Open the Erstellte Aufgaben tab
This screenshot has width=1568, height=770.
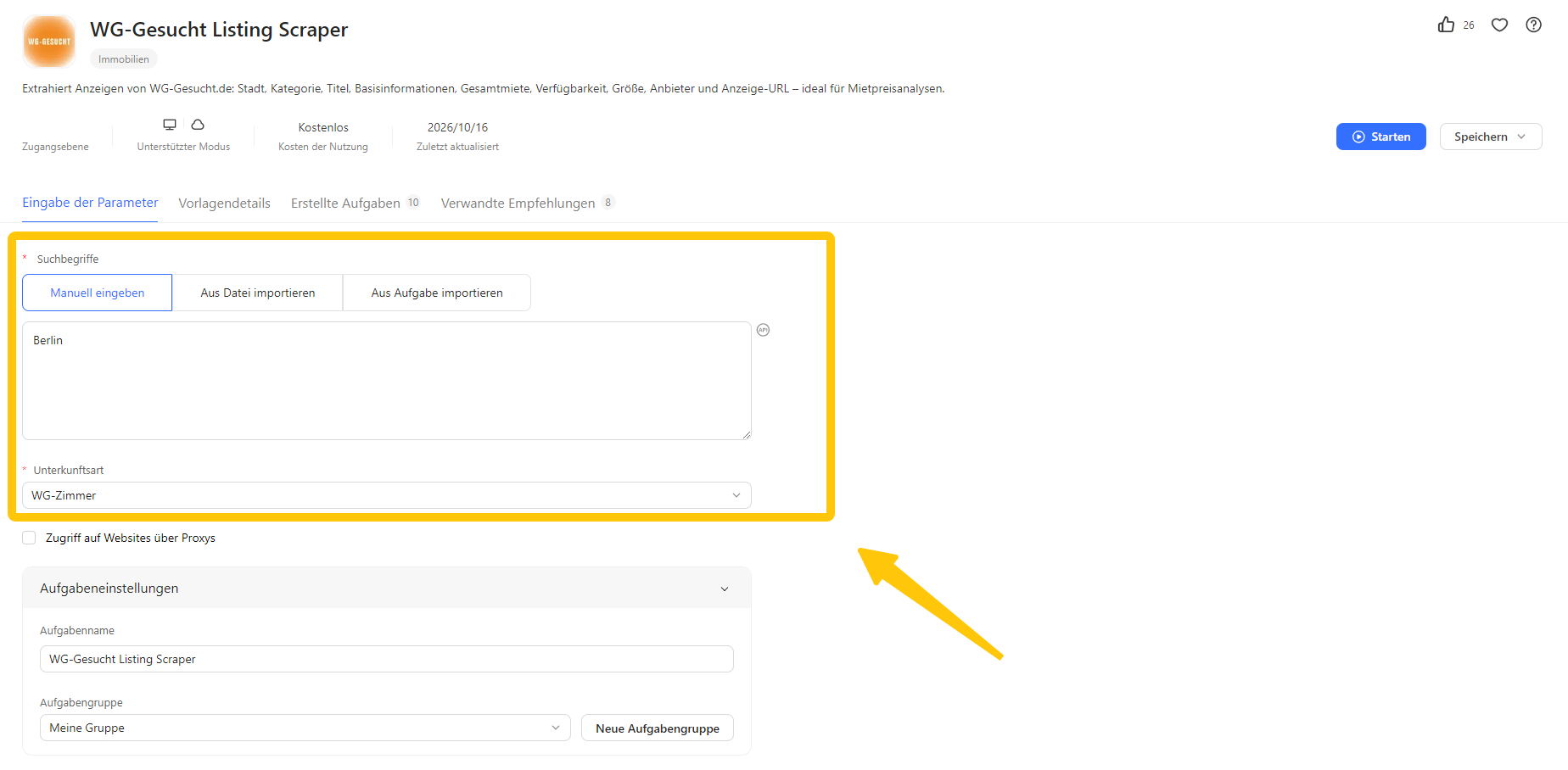345,204
